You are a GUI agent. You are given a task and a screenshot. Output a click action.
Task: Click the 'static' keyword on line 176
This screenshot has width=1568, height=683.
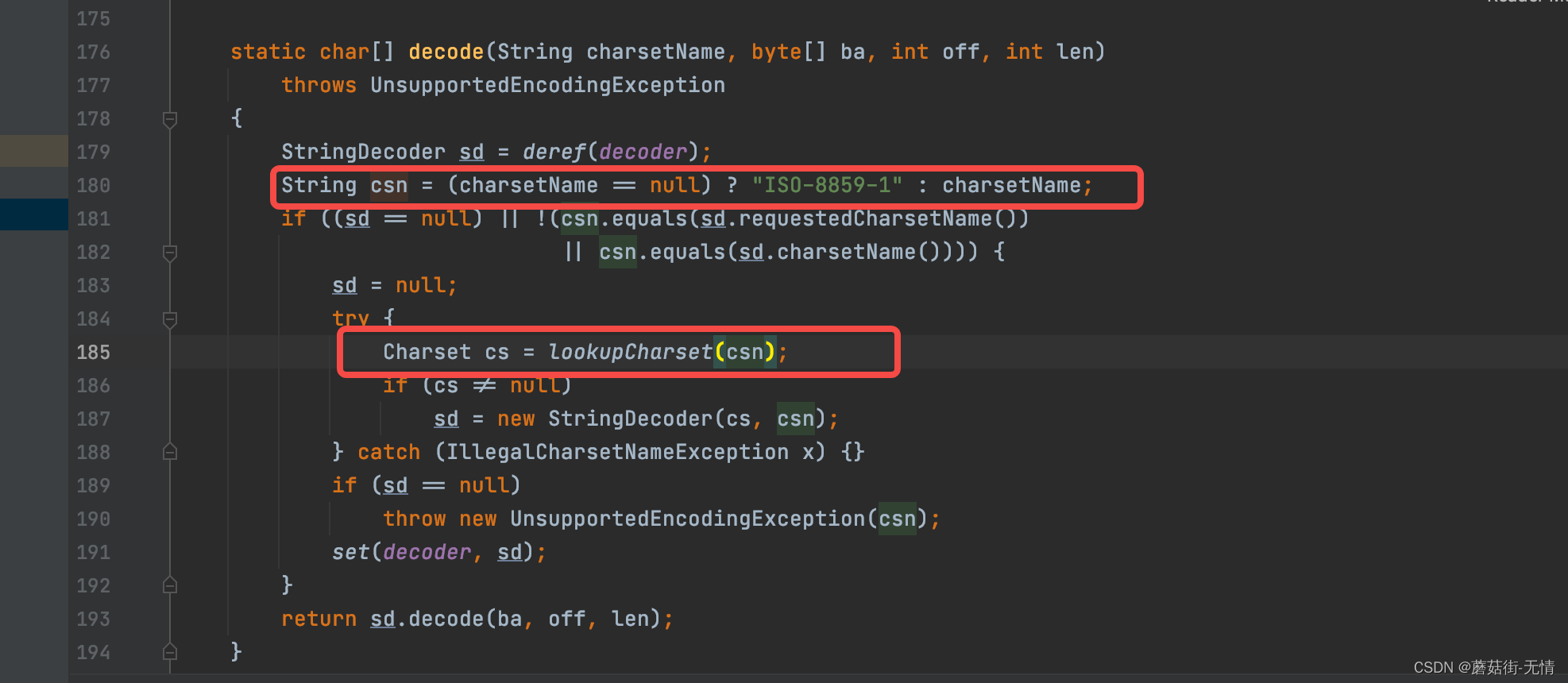268,52
